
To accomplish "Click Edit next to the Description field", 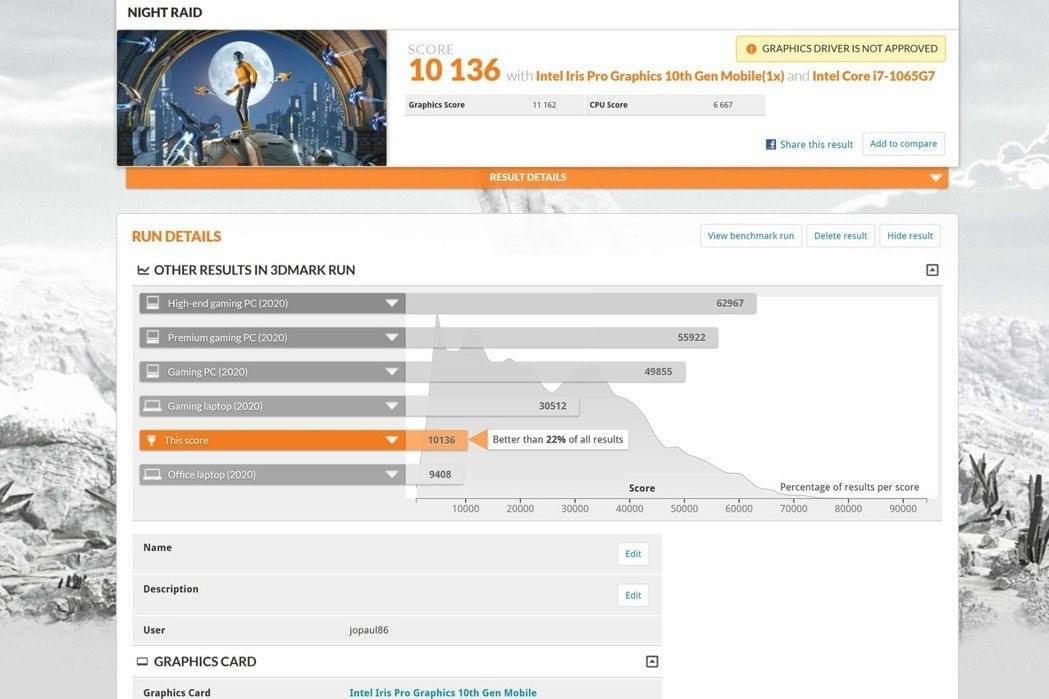I will coord(633,595).
